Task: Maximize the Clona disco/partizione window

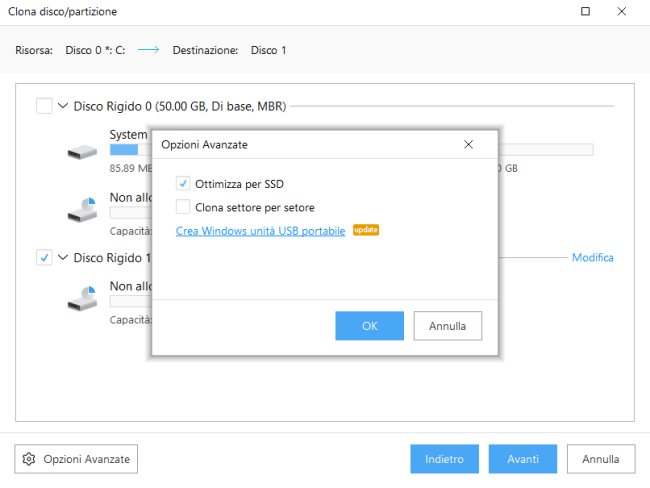Action: tap(585, 12)
